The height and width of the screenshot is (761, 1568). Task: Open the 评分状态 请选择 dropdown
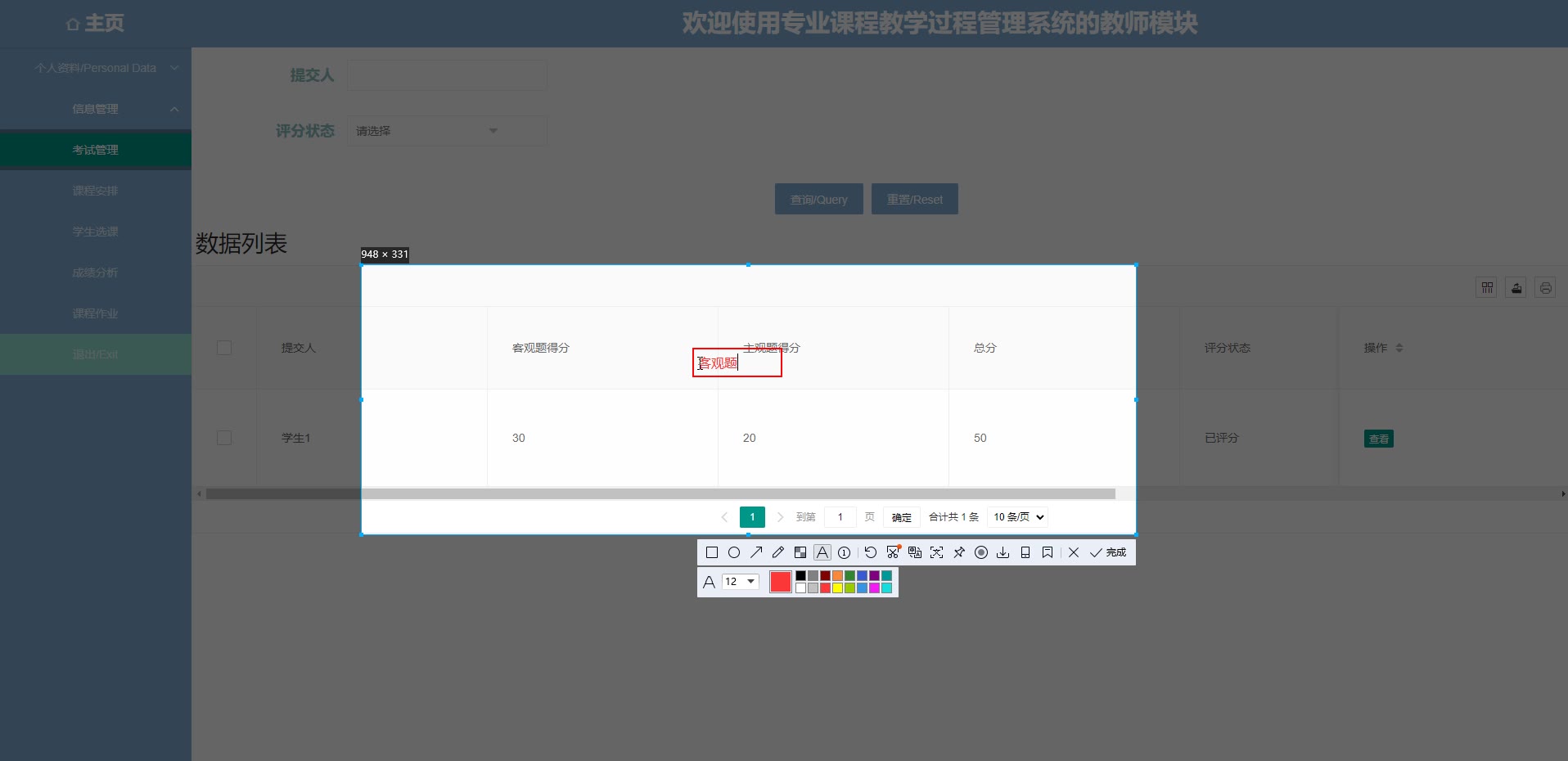click(x=447, y=131)
